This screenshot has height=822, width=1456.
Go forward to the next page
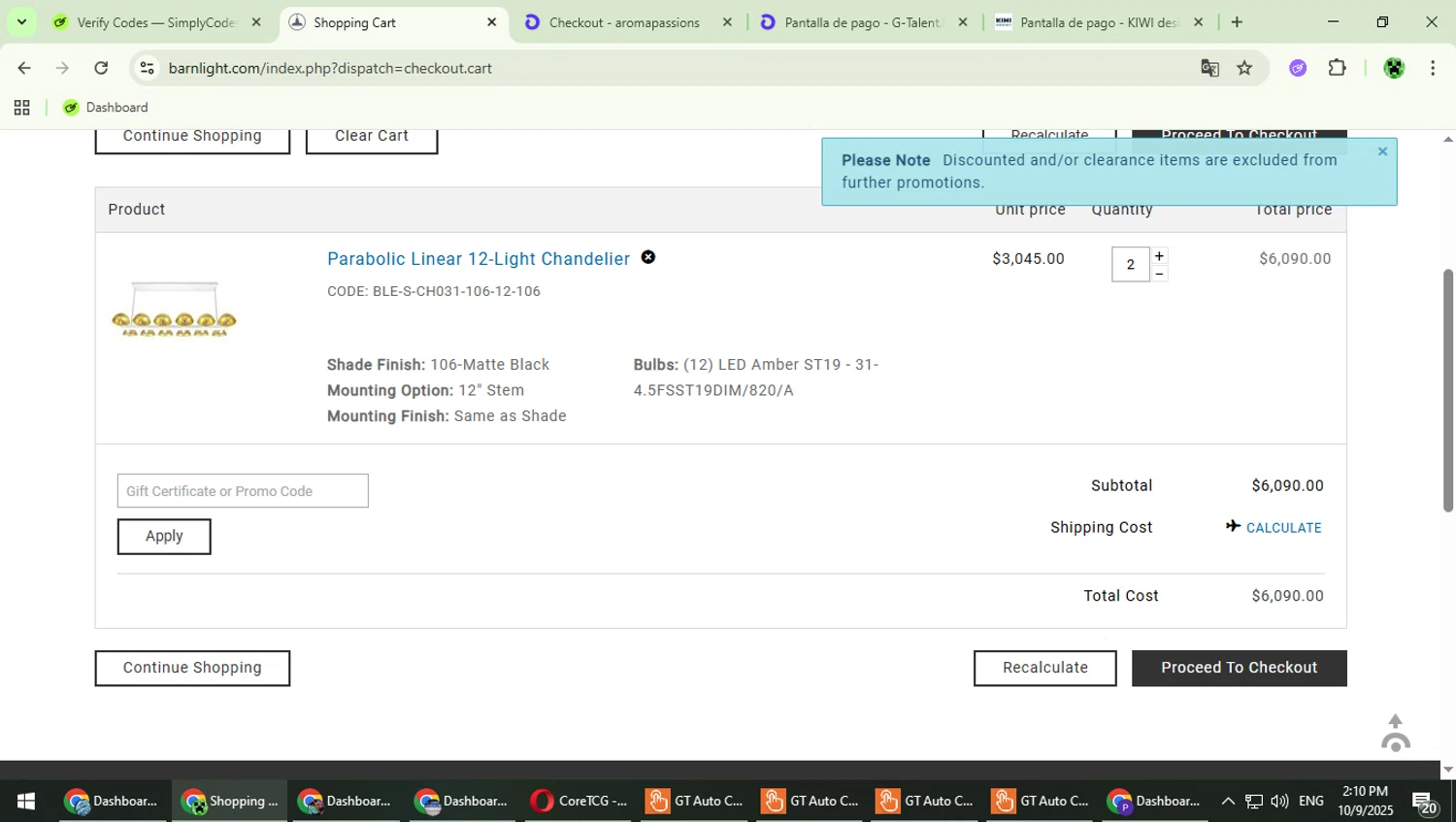(62, 68)
